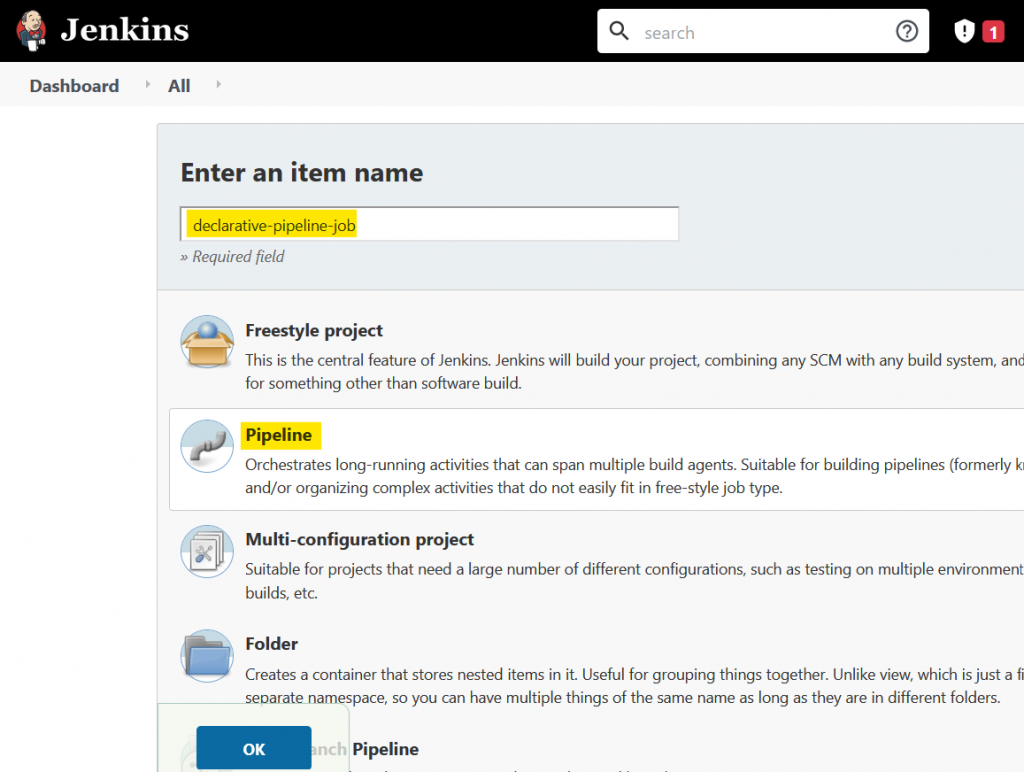The image size is (1024, 772).
Task: Choose the Freestyle project title
Action: click(314, 330)
